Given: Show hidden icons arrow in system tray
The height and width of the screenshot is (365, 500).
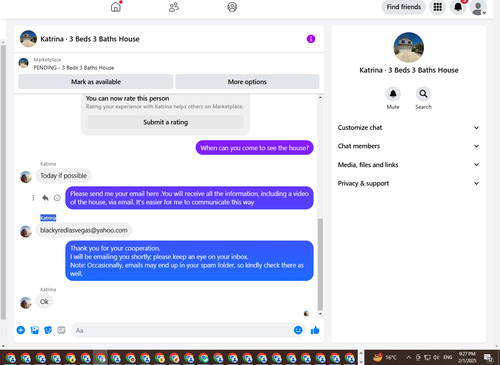Looking at the screenshot, I should (x=408, y=357).
